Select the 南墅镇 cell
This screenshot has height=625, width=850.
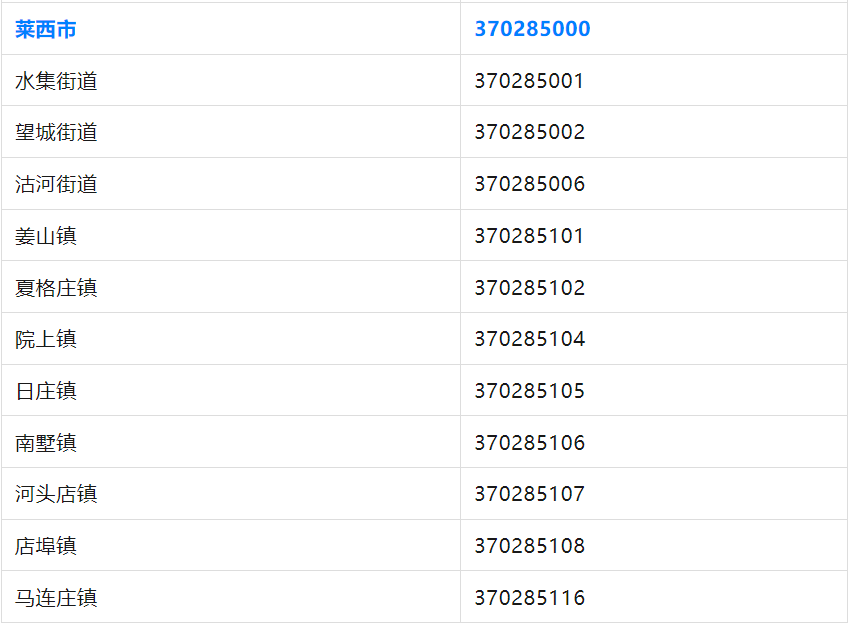pos(46,443)
